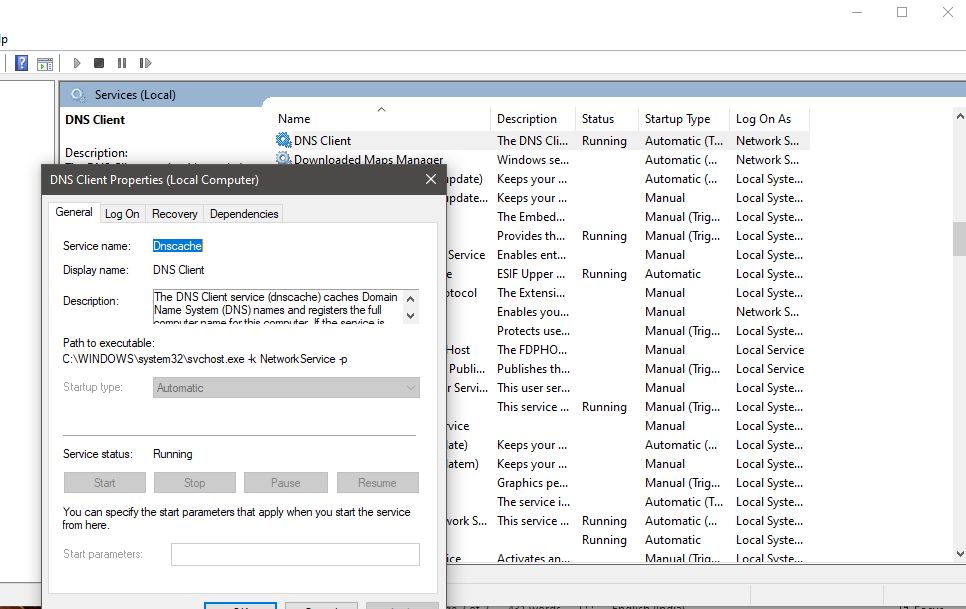The image size is (966, 609).
Task: Click 'Provides th...' description cell
Action: pos(530,236)
